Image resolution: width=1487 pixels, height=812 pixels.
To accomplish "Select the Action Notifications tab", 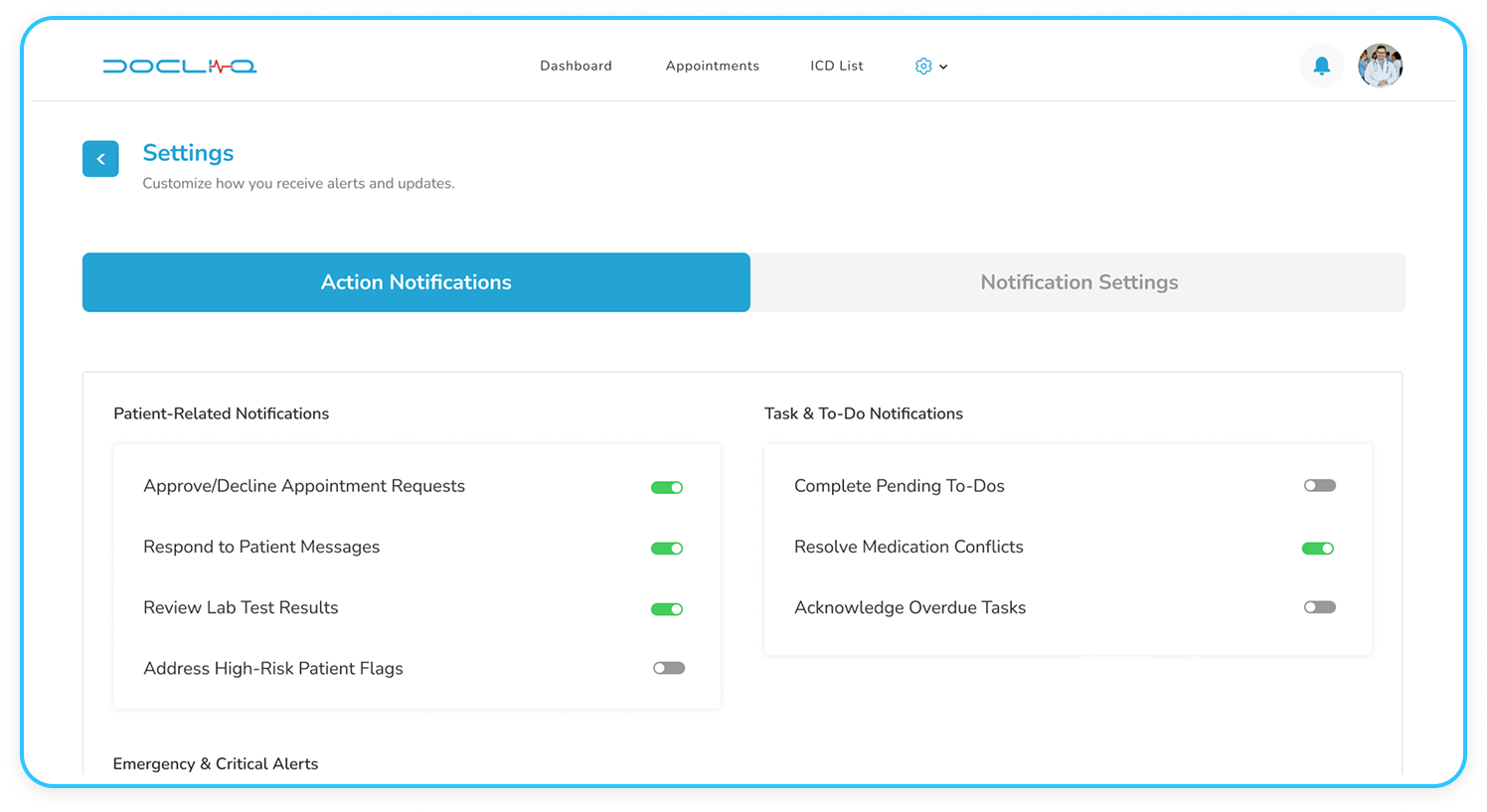I will point(415,281).
